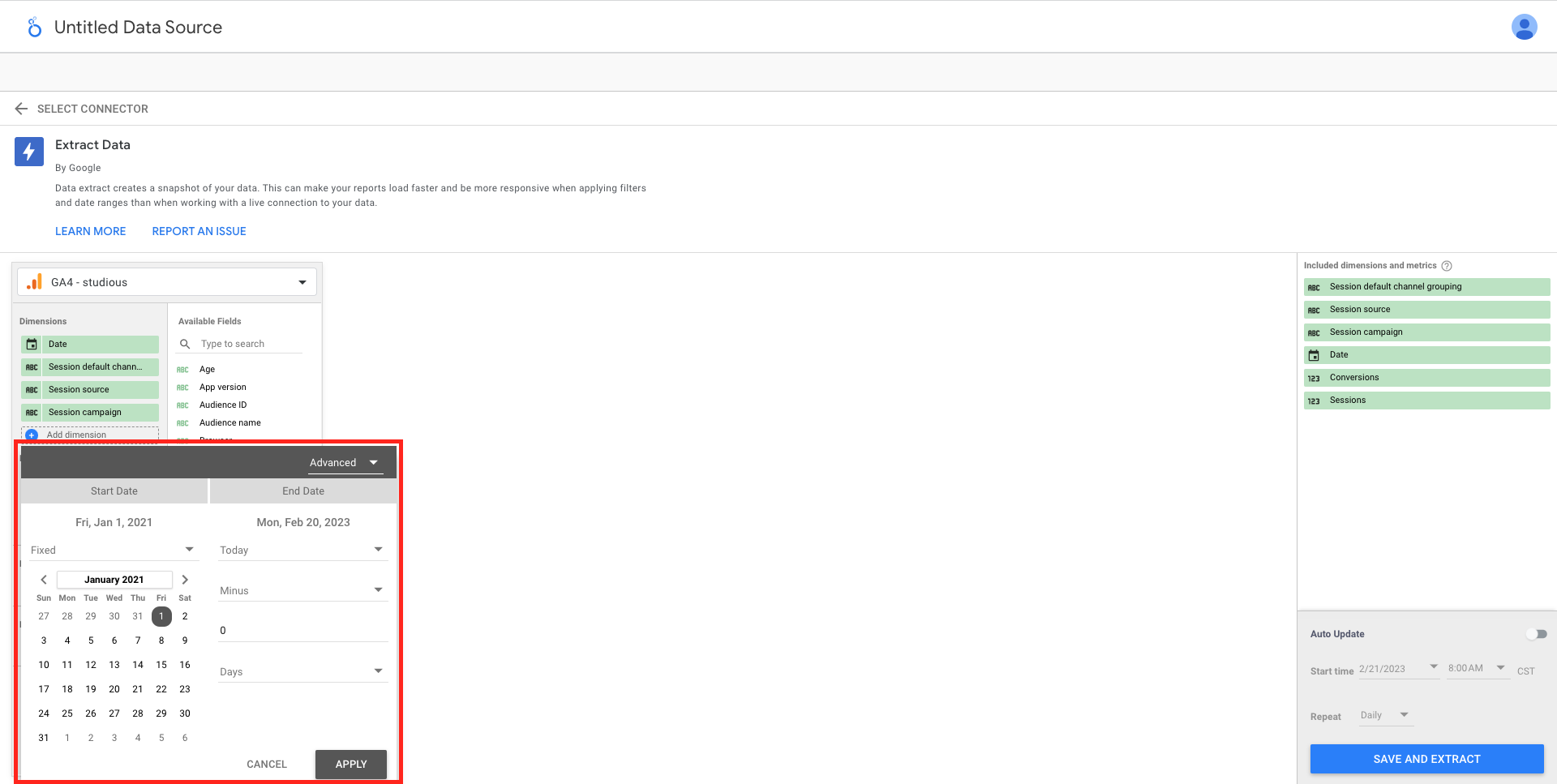This screenshot has width=1557, height=784.
Task: Toggle the Auto Update switch
Action: tap(1536, 634)
